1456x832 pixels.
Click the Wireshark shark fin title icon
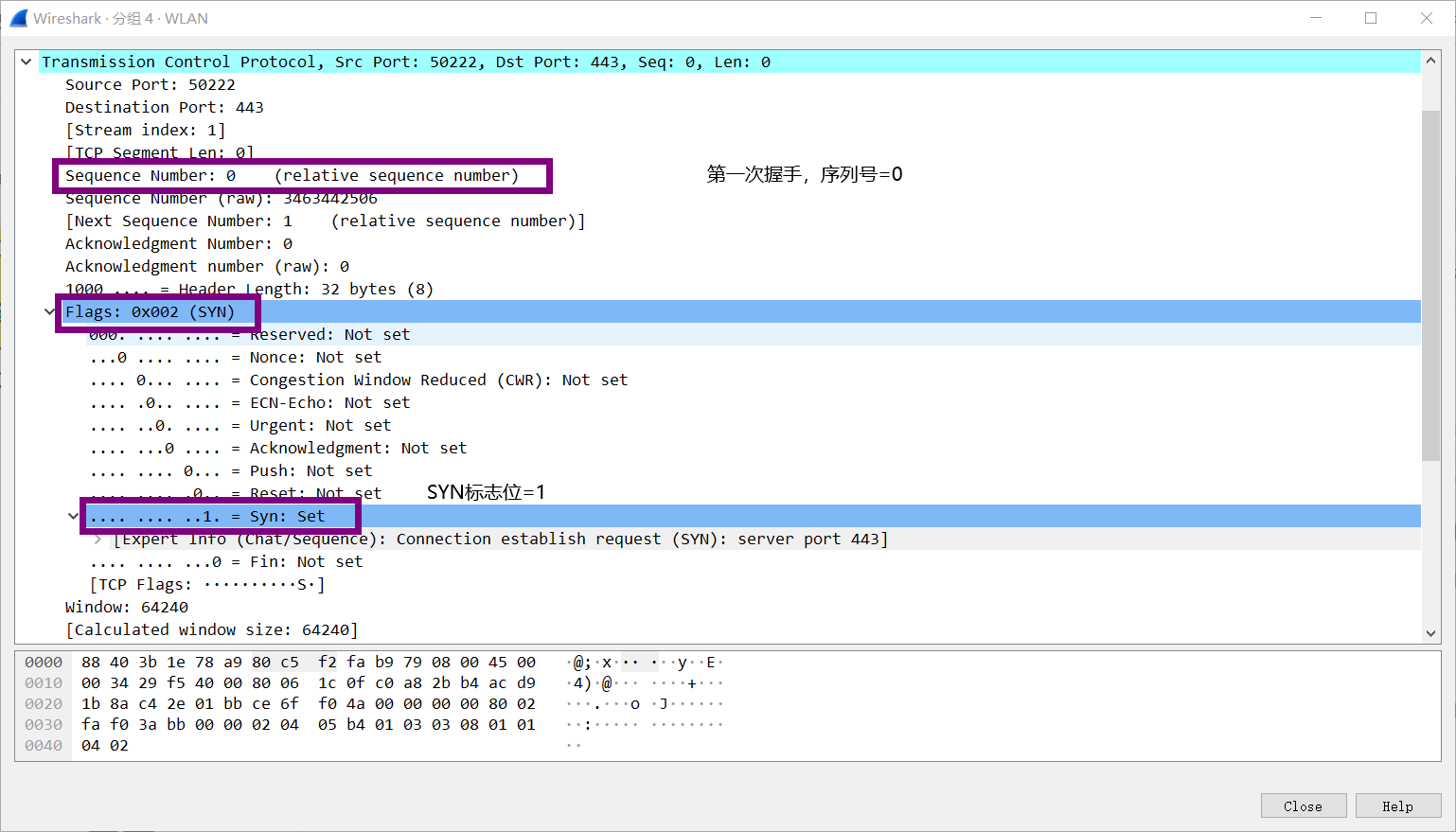[19, 18]
